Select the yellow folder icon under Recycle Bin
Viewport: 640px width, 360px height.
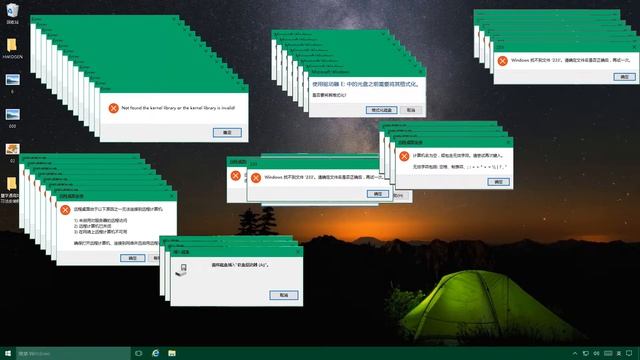12,45
